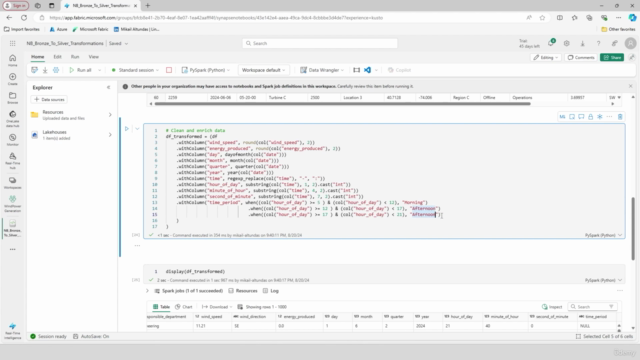
Task: Open in VS Code icon
Action: click(x=367, y=70)
